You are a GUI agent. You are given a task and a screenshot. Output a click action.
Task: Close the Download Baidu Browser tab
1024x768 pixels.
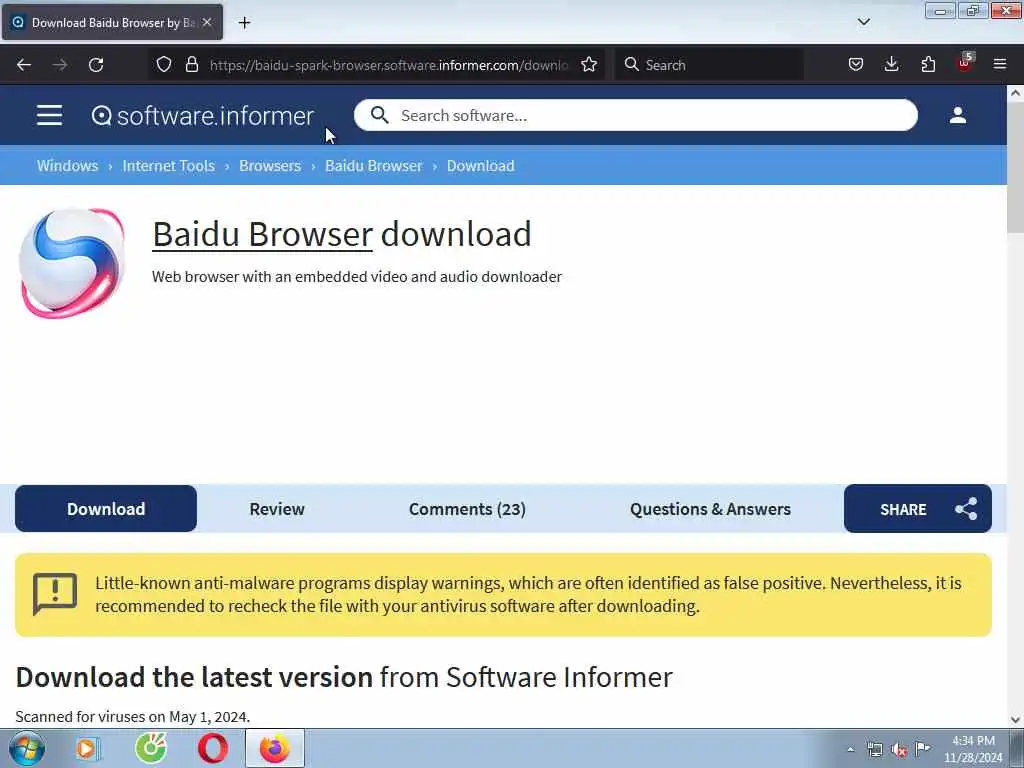pyautogui.click(x=207, y=22)
